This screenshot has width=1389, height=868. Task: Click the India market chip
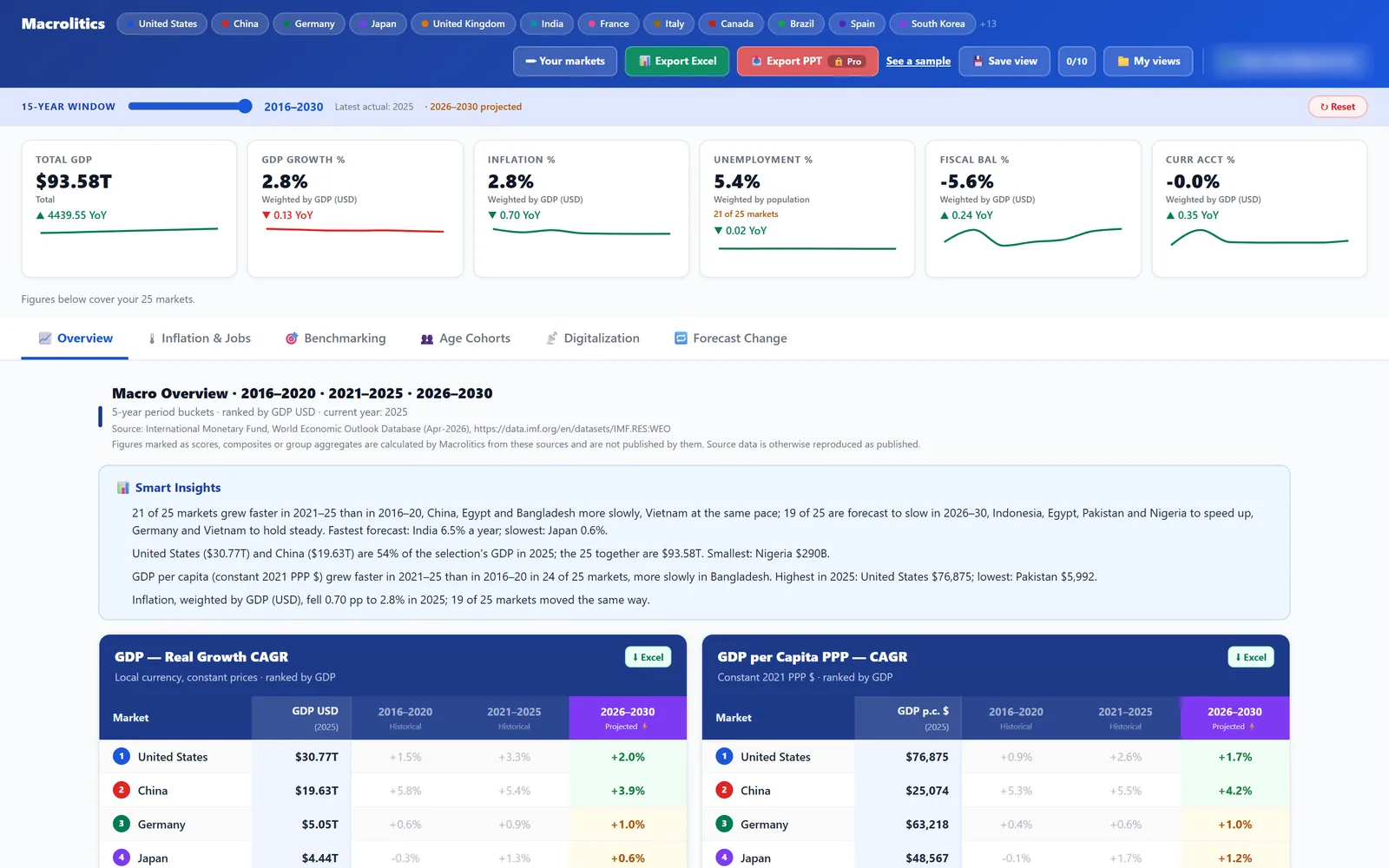[x=547, y=23]
